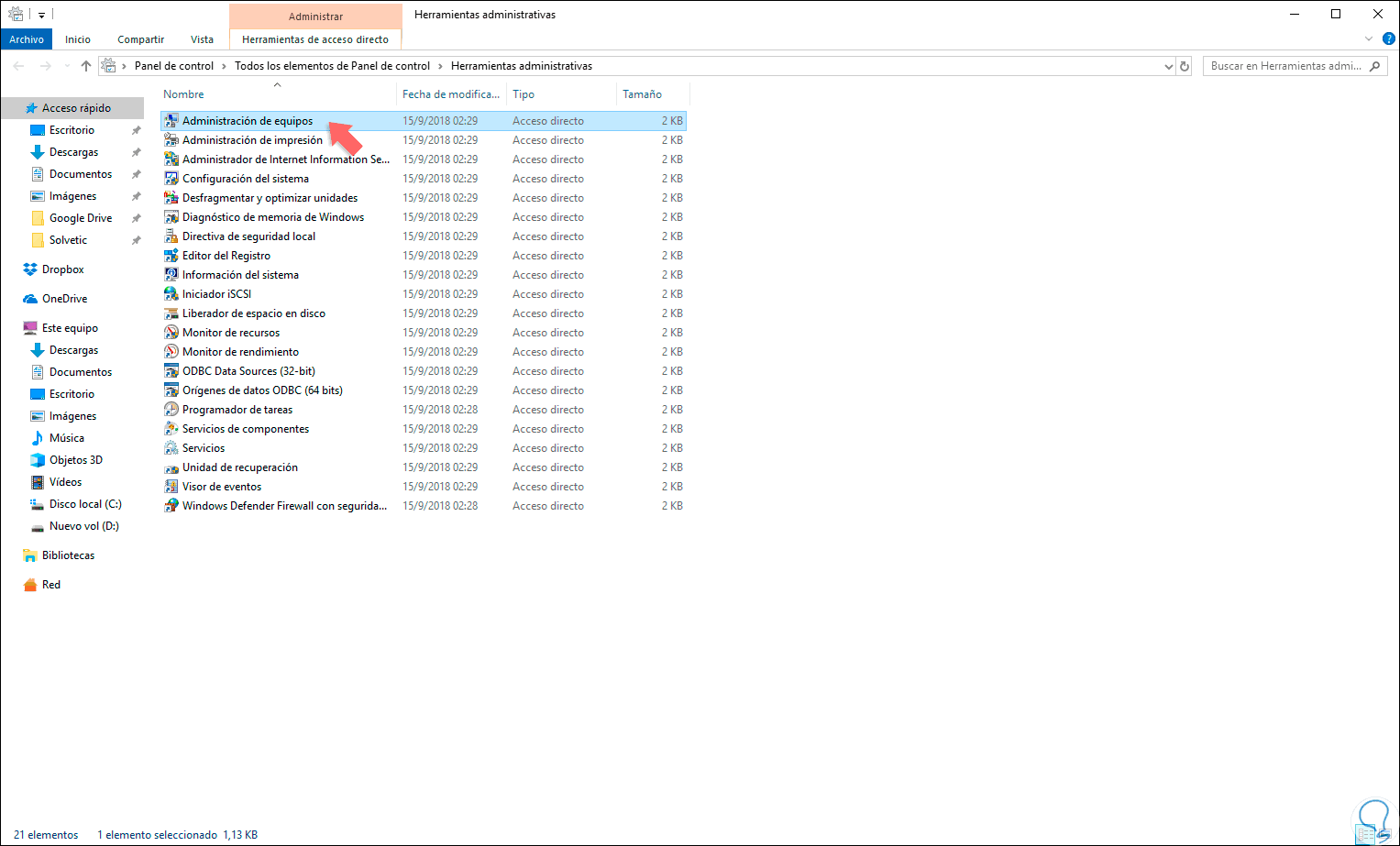Select the Visor de eventos icon
Image resolution: width=1400 pixels, height=846 pixels.
tap(171, 487)
